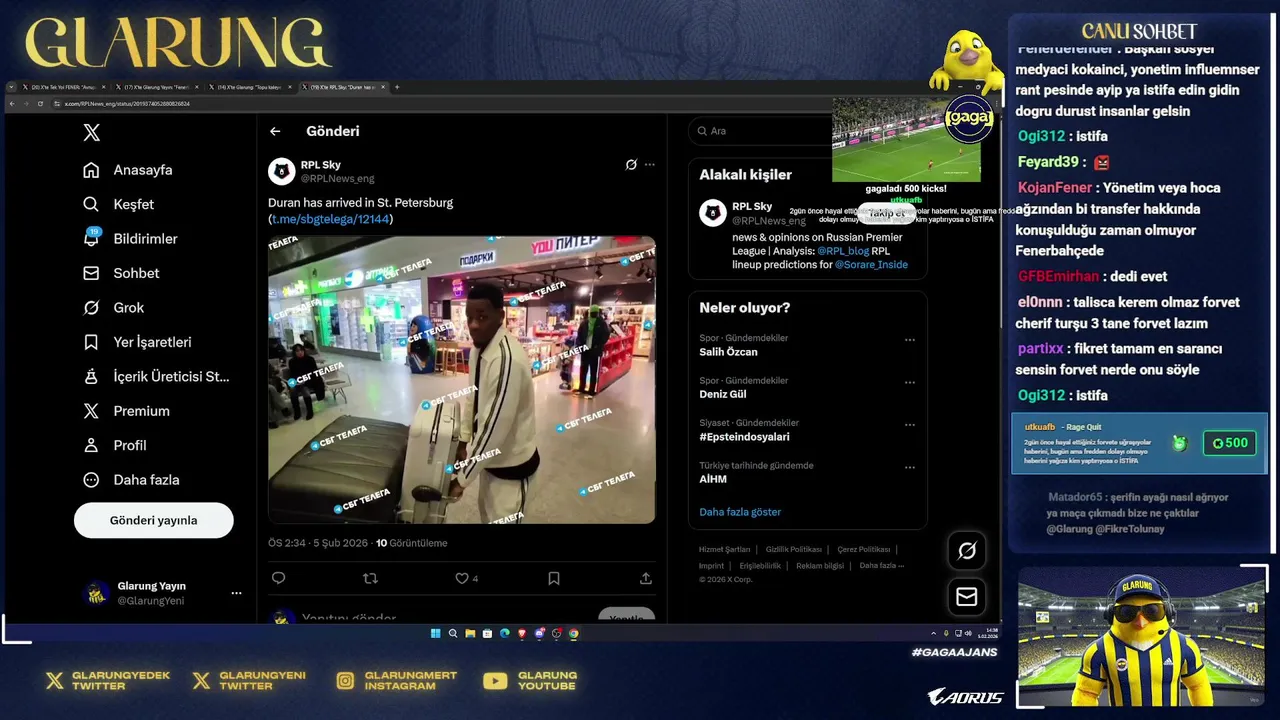This screenshot has width=1280, height=720.
Task: Open RPL Sky profile avatar on post
Action: coord(281,171)
